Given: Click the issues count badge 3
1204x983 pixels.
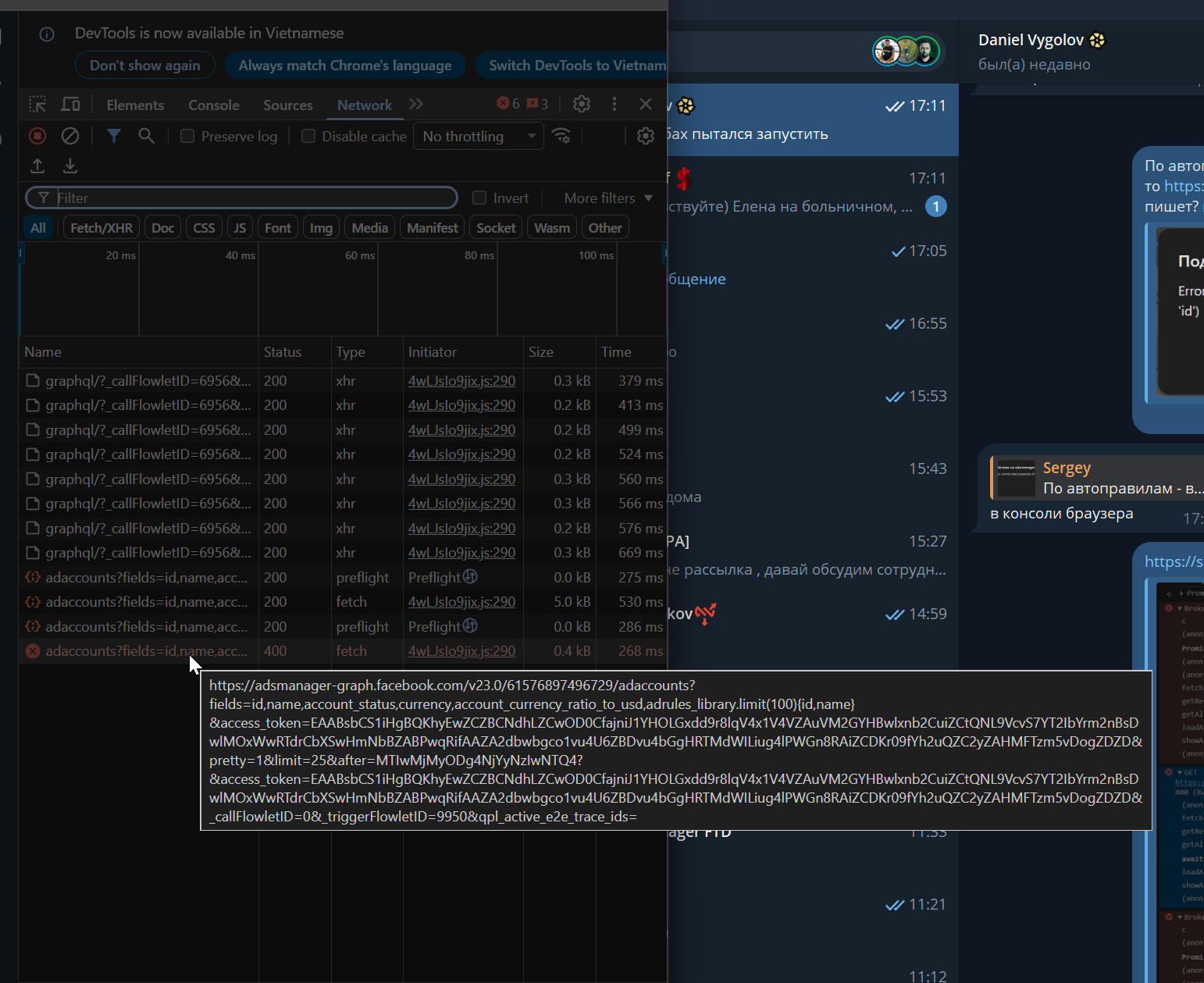Looking at the screenshot, I should coord(538,104).
